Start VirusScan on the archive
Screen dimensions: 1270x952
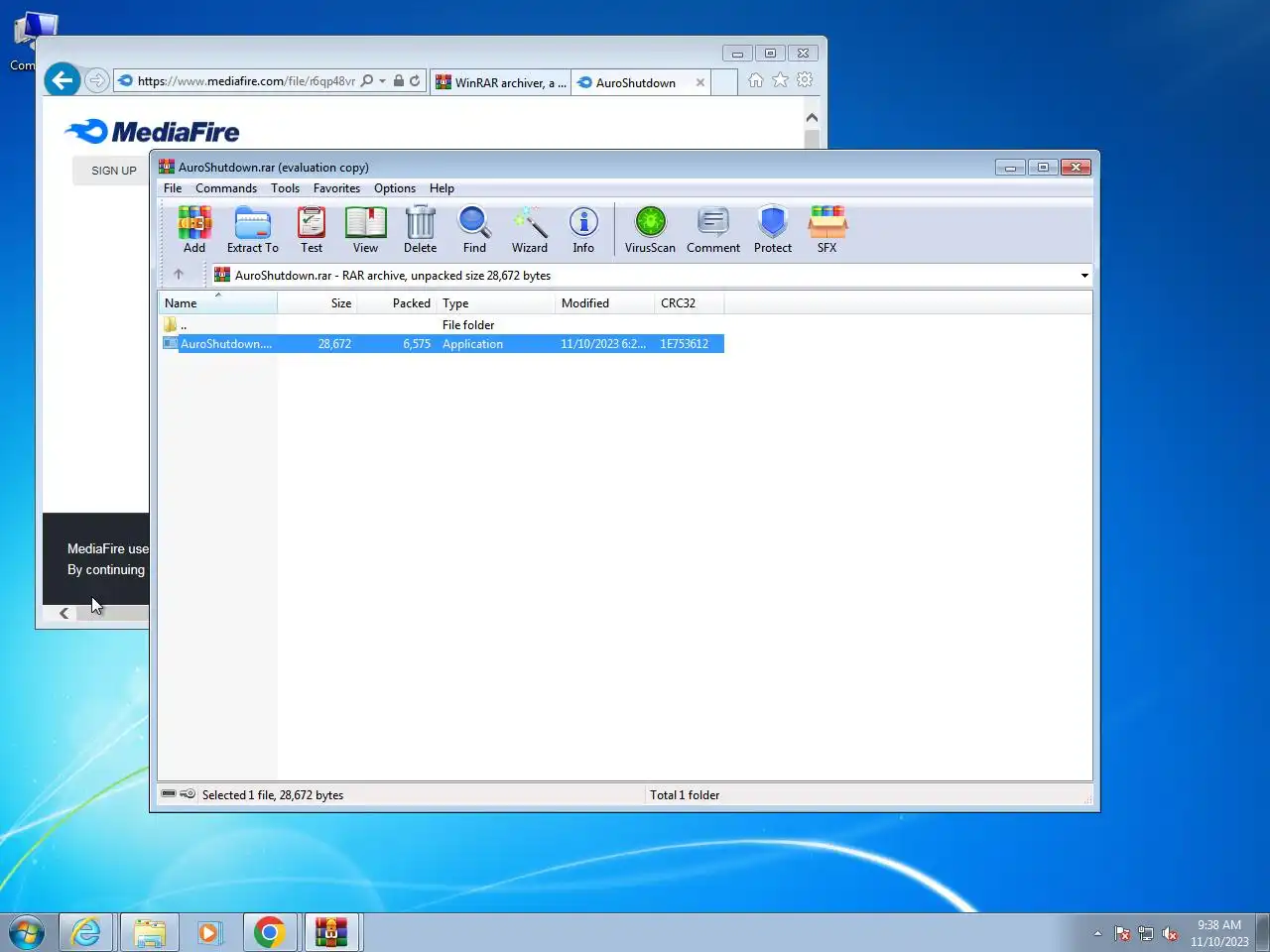pyautogui.click(x=650, y=230)
